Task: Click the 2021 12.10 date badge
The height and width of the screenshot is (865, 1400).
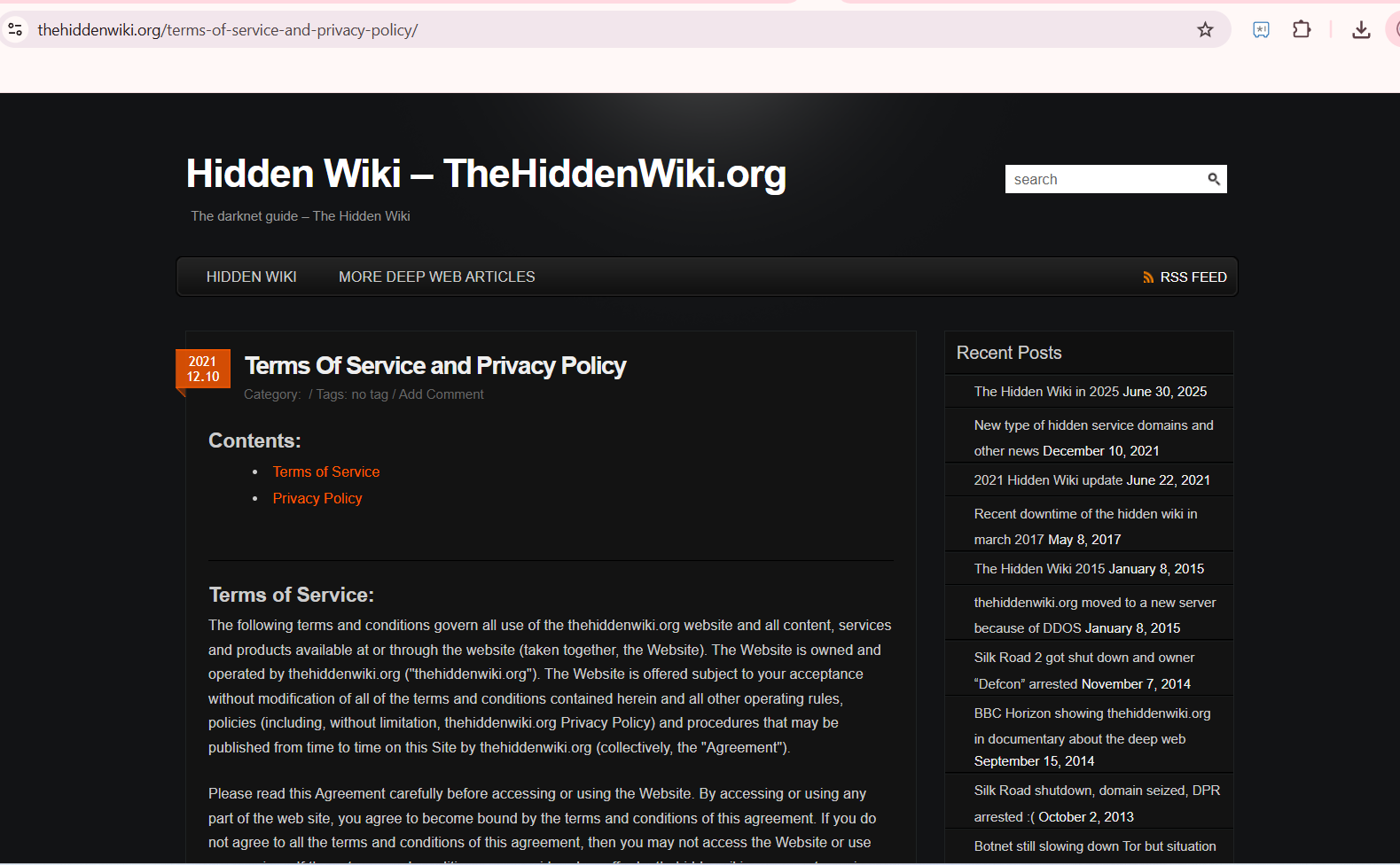Action: 203,369
